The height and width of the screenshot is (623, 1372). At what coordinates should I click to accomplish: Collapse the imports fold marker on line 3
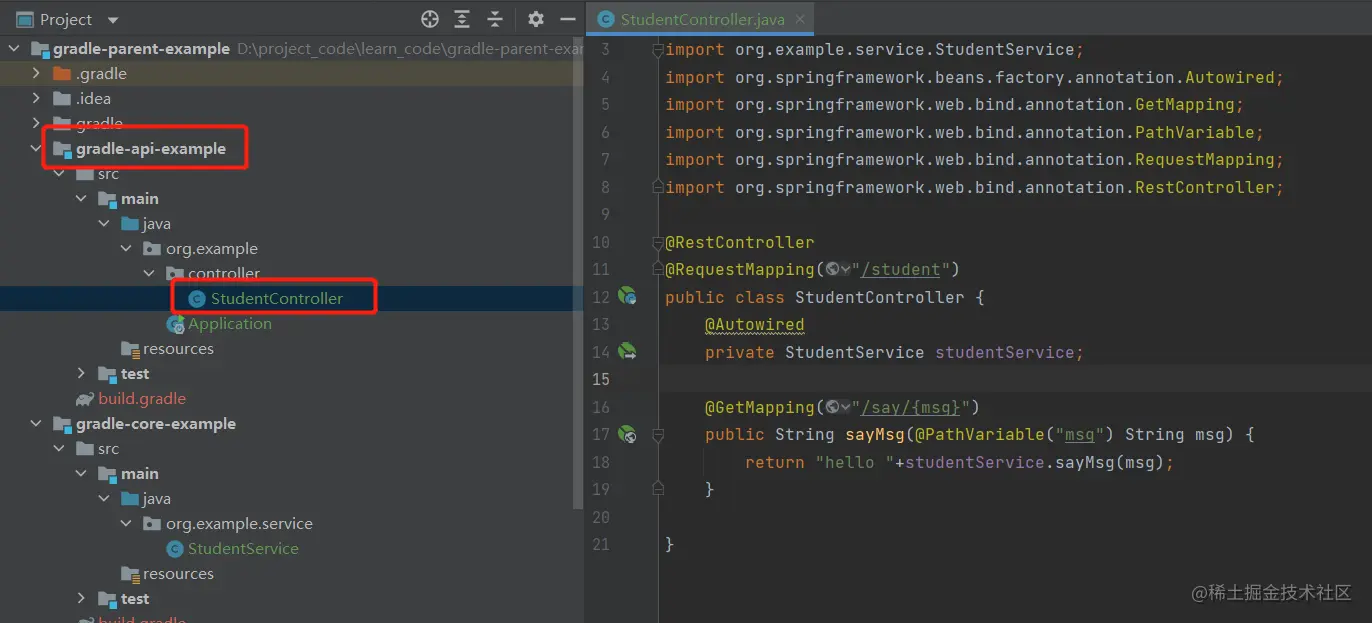click(657, 49)
